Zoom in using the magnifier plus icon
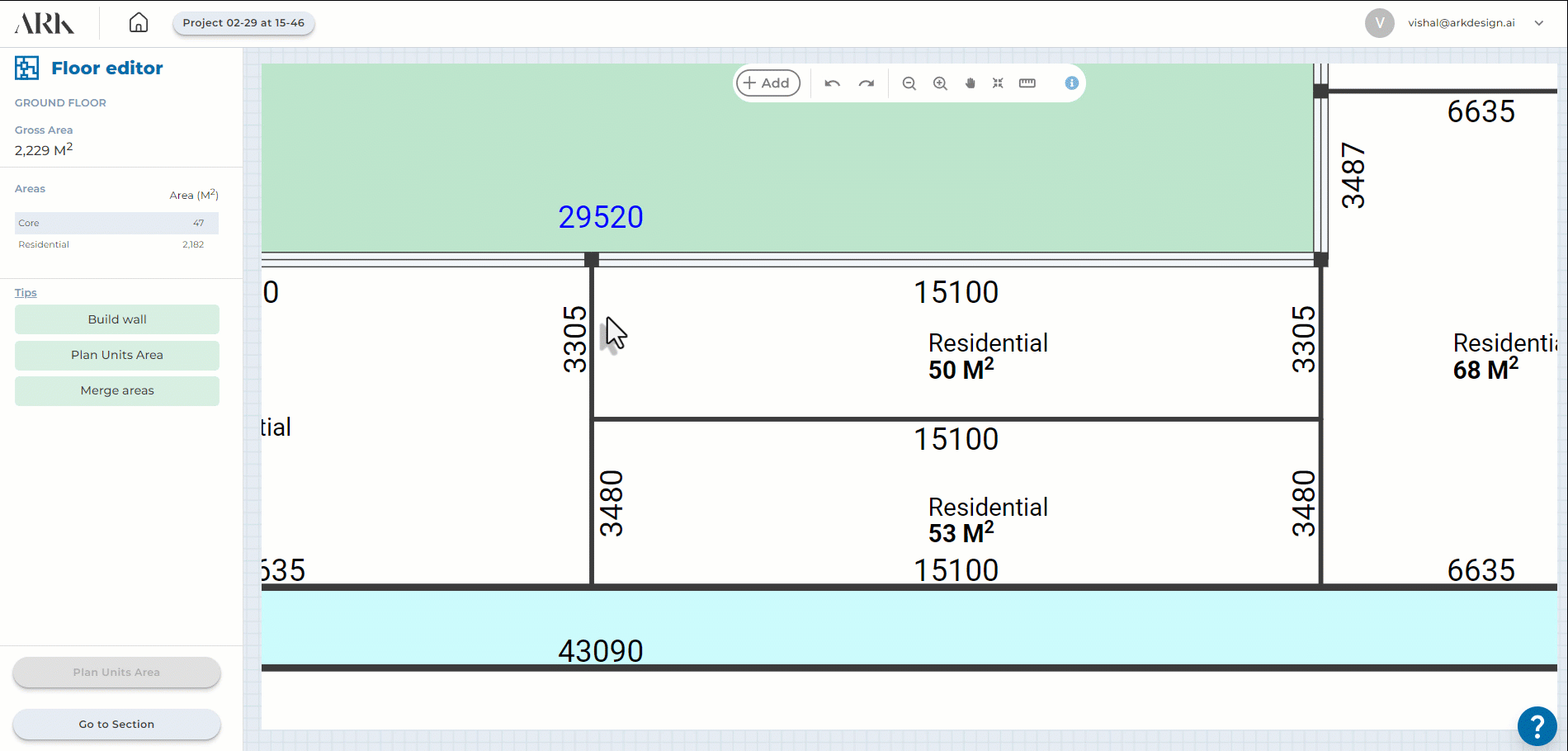The width and height of the screenshot is (1568, 751). (940, 83)
